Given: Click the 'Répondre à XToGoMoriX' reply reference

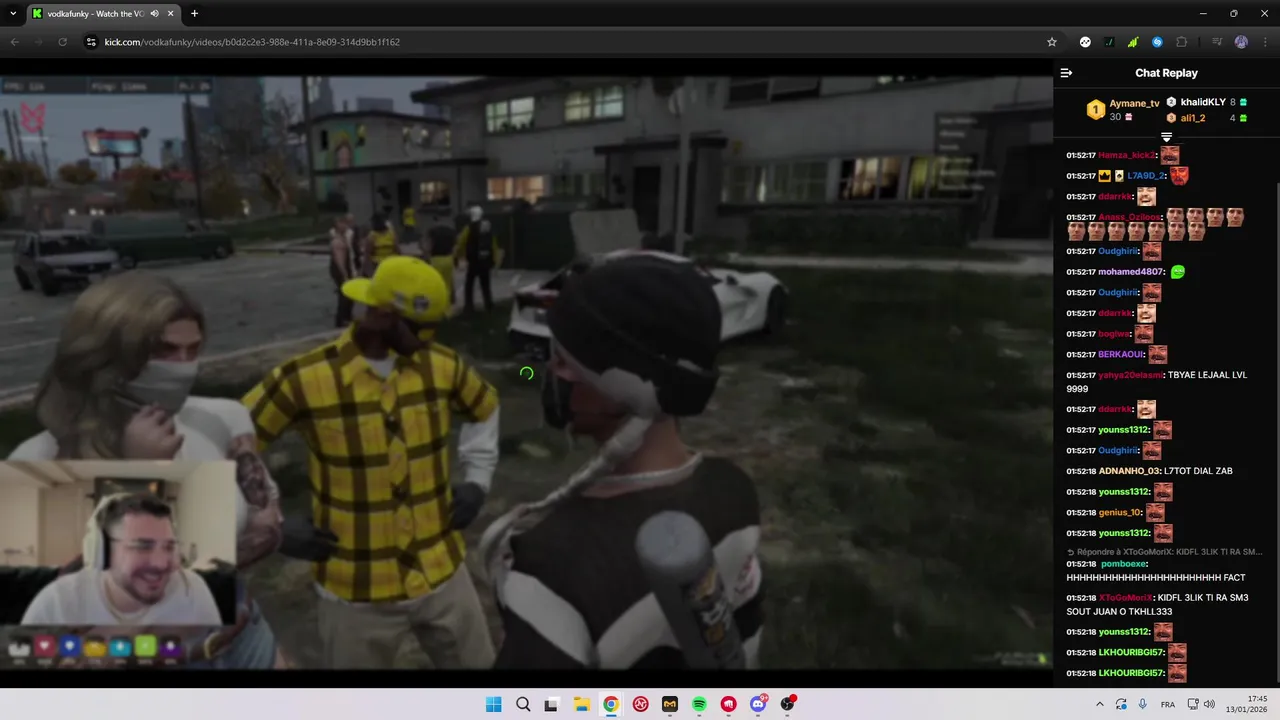Looking at the screenshot, I should point(1164,552).
